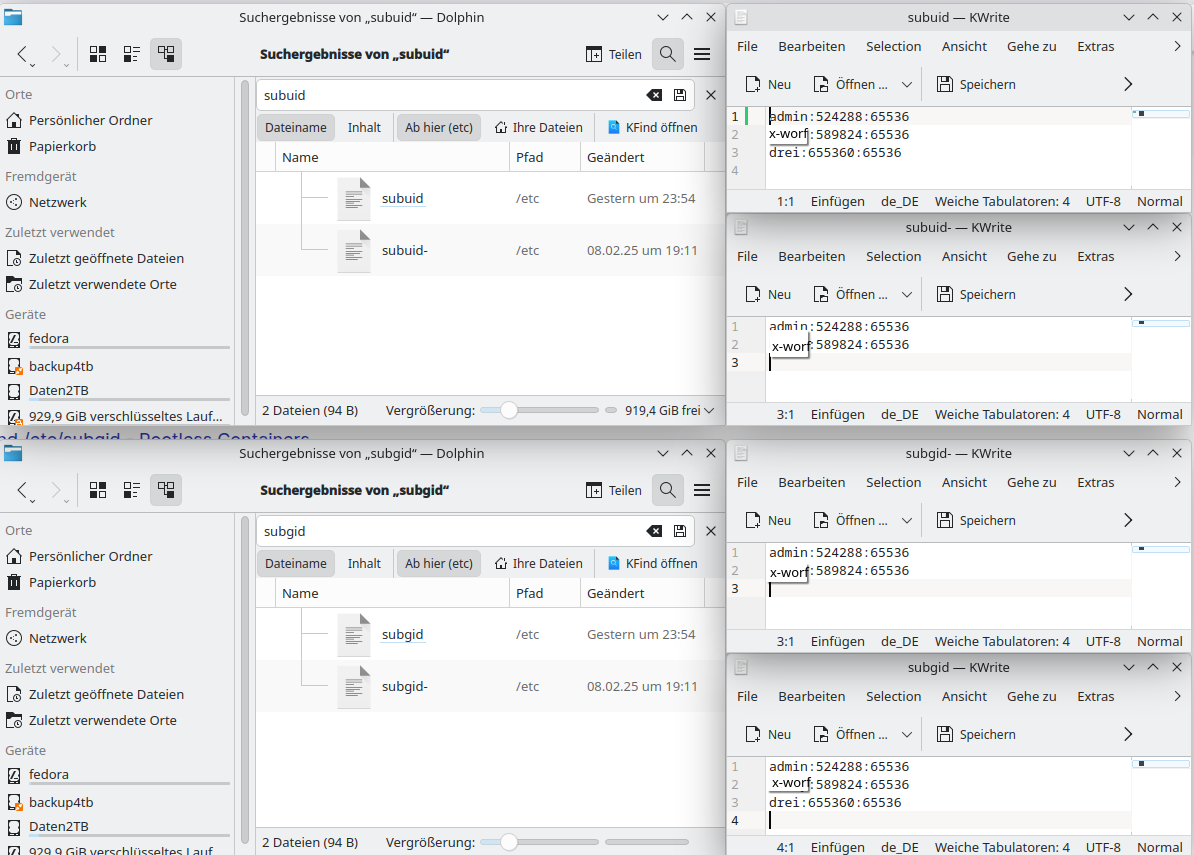
Task: Open Gehe zu menu in subgid KWrite window
Action: (1032, 697)
